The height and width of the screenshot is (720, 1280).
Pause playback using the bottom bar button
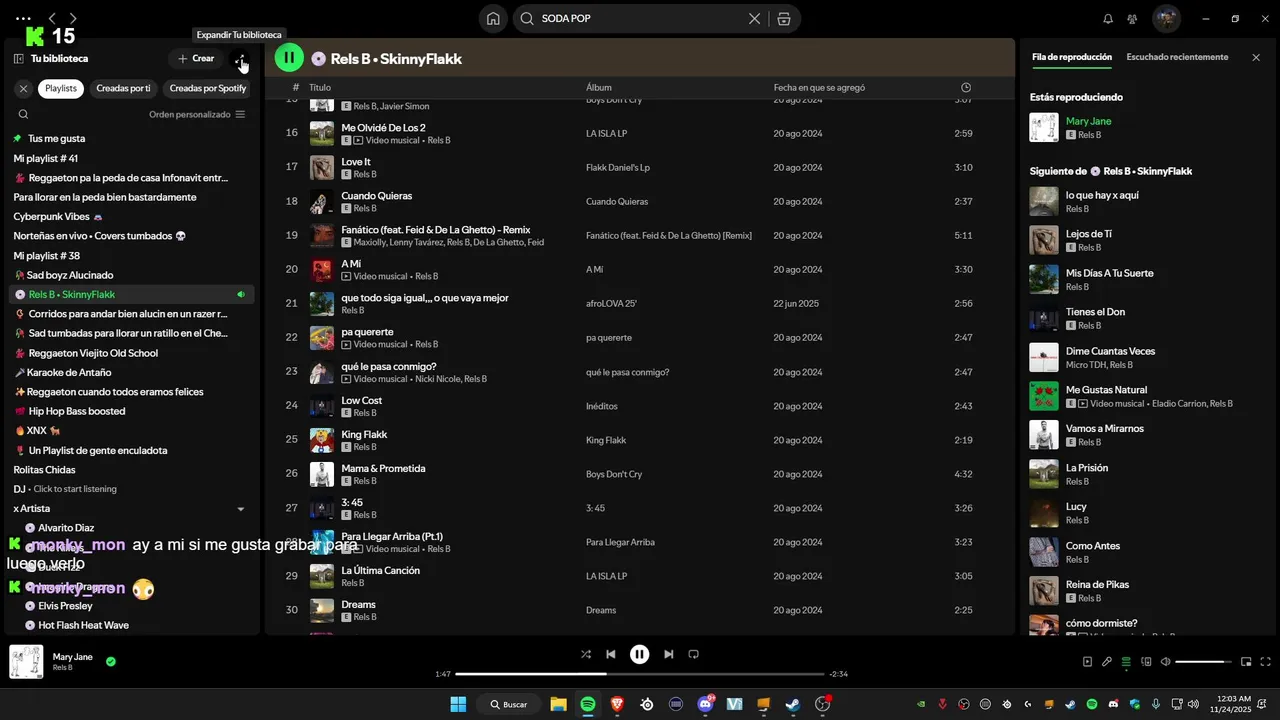(x=640, y=654)
